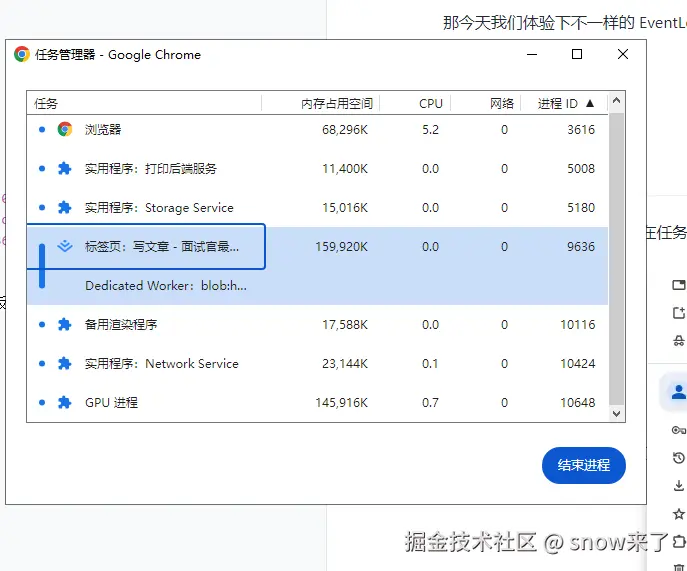The image size is (687, 571).
Task: Select 实用程序: Network Service row
Action: (x=317, y=364)
